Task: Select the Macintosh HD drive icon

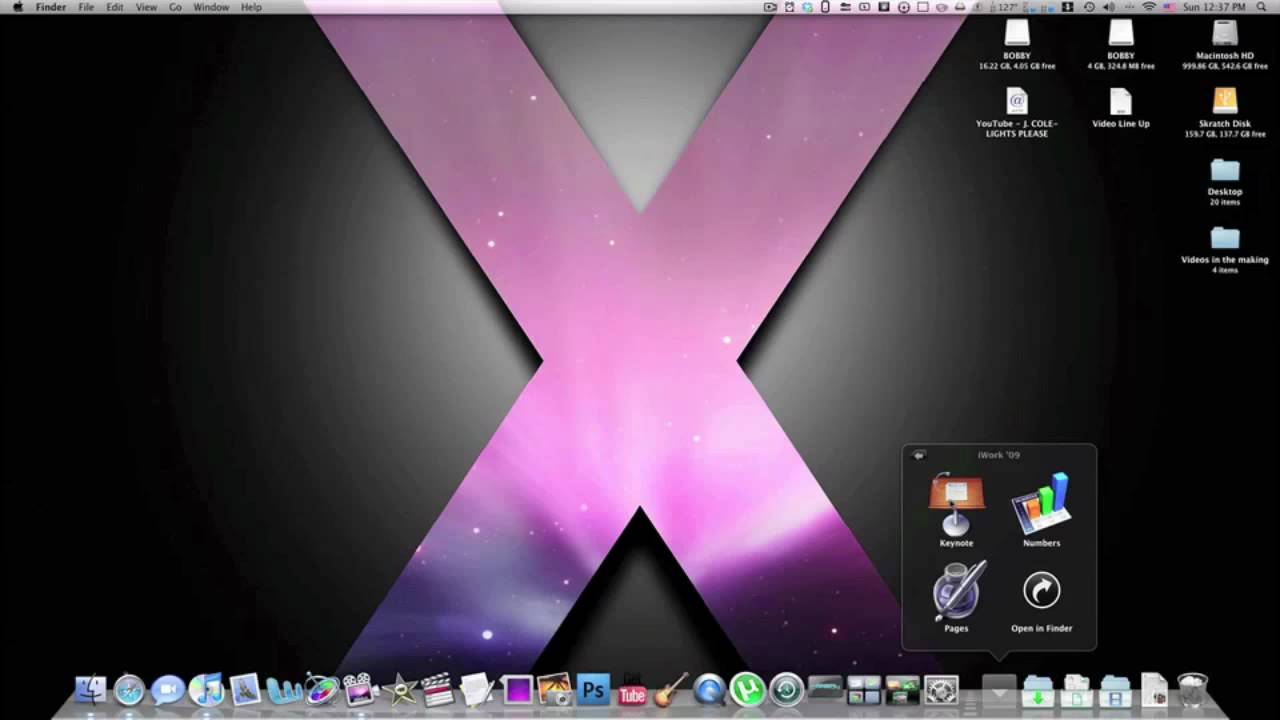Action: [1225, 33]
